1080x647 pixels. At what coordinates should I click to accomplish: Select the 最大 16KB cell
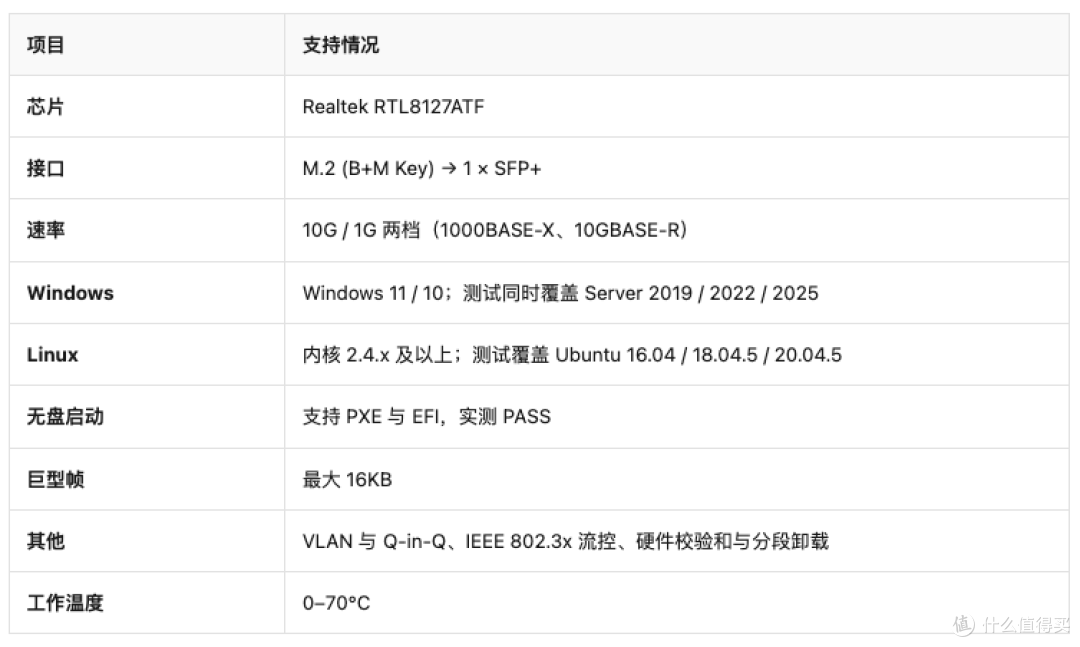[677, 480]
